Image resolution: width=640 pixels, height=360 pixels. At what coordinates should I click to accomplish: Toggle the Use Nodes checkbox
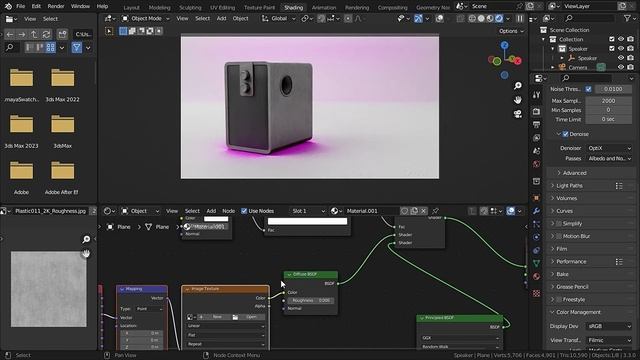(244, 211)
